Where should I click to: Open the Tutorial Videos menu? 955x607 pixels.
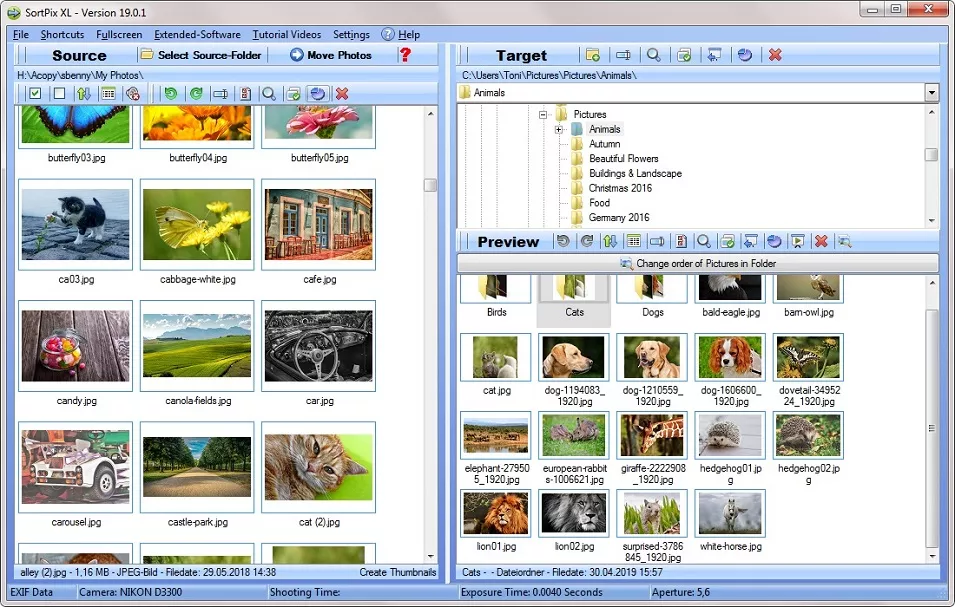click(x=286, y=34)
